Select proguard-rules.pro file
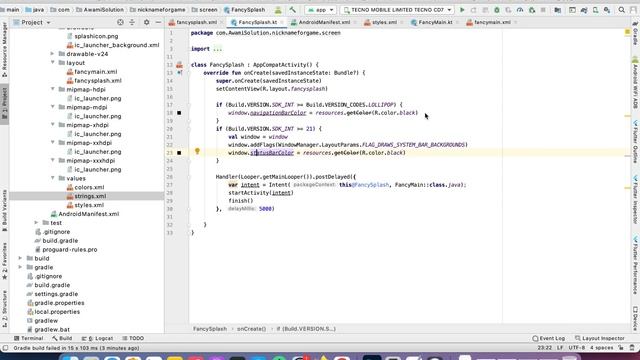This screenshot has height=360, width=640. (70, 249)
